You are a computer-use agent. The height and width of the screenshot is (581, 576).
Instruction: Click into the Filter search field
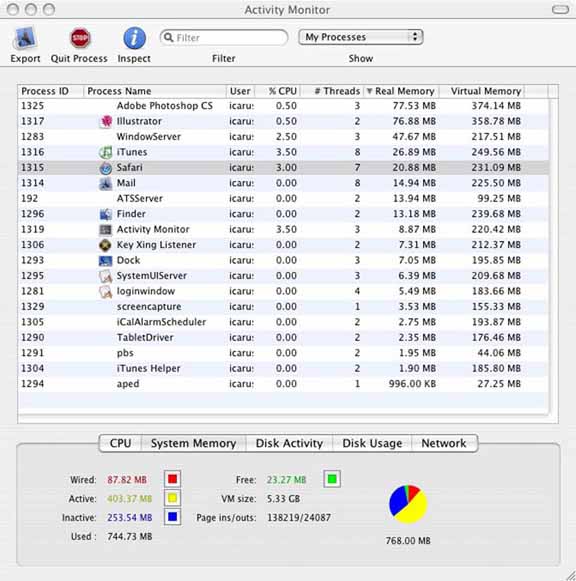(224, 37)
